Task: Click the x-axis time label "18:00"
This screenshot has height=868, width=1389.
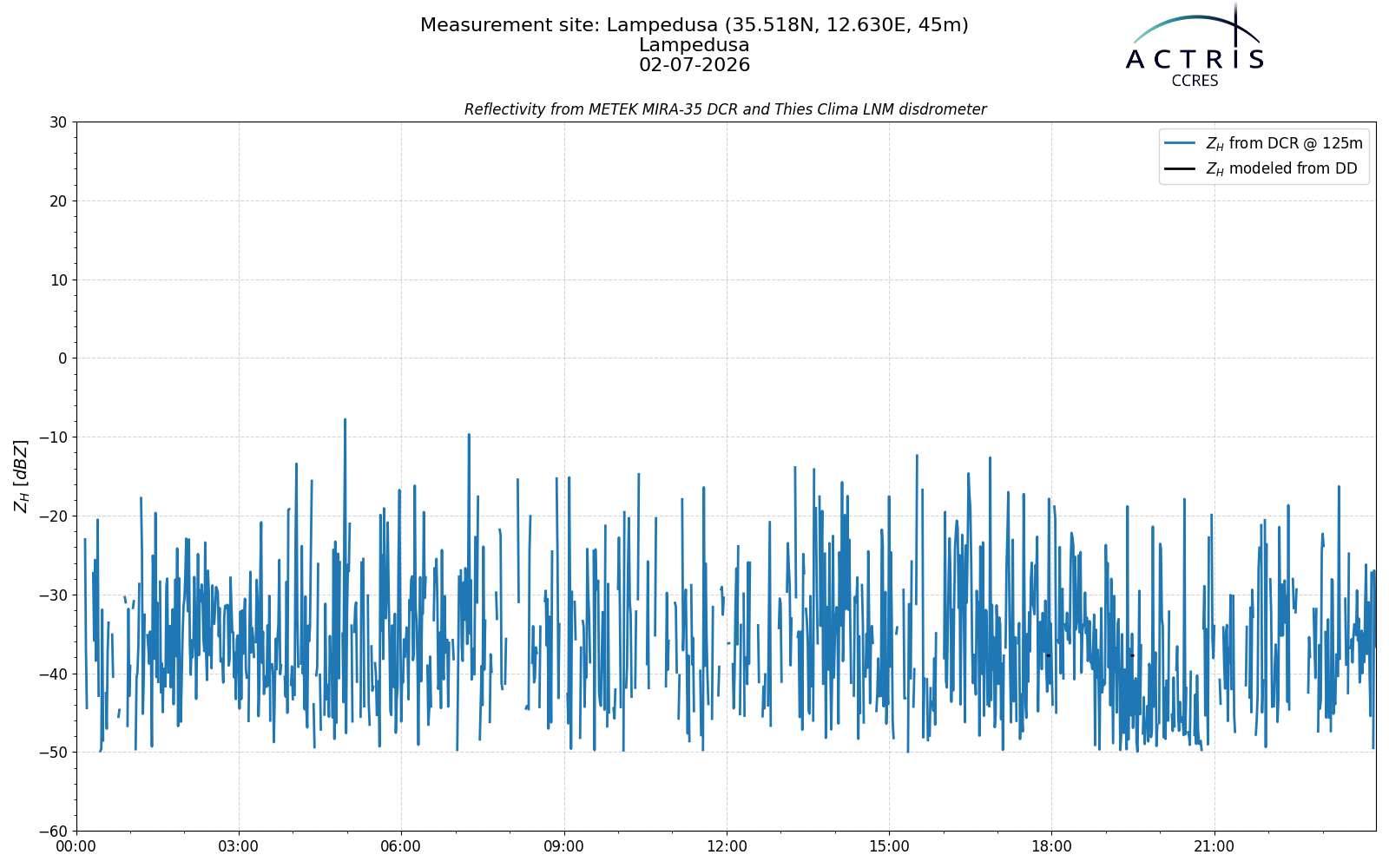Action: tap(1051, 846)
